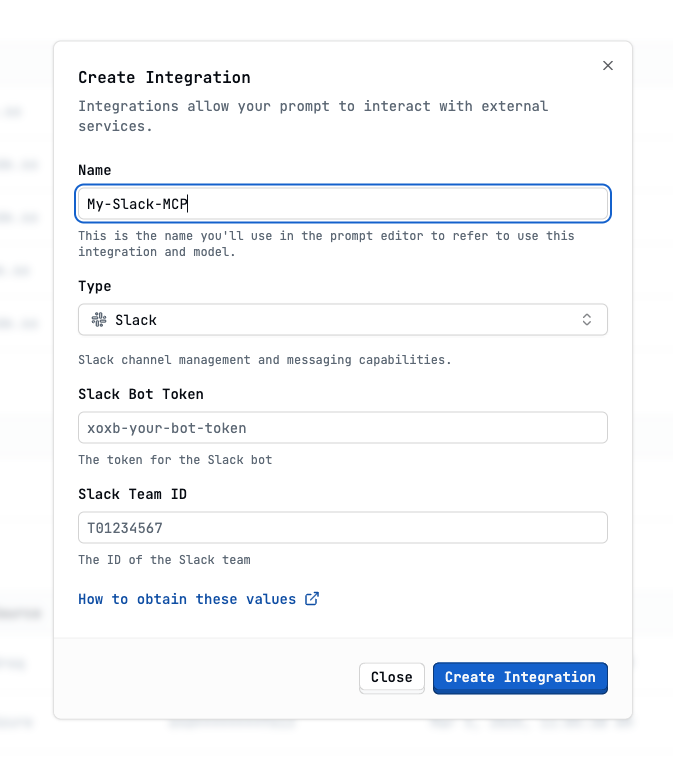Click into the Slack Bot Token field
The image size is (673, 757).
[x=342, y=428]
